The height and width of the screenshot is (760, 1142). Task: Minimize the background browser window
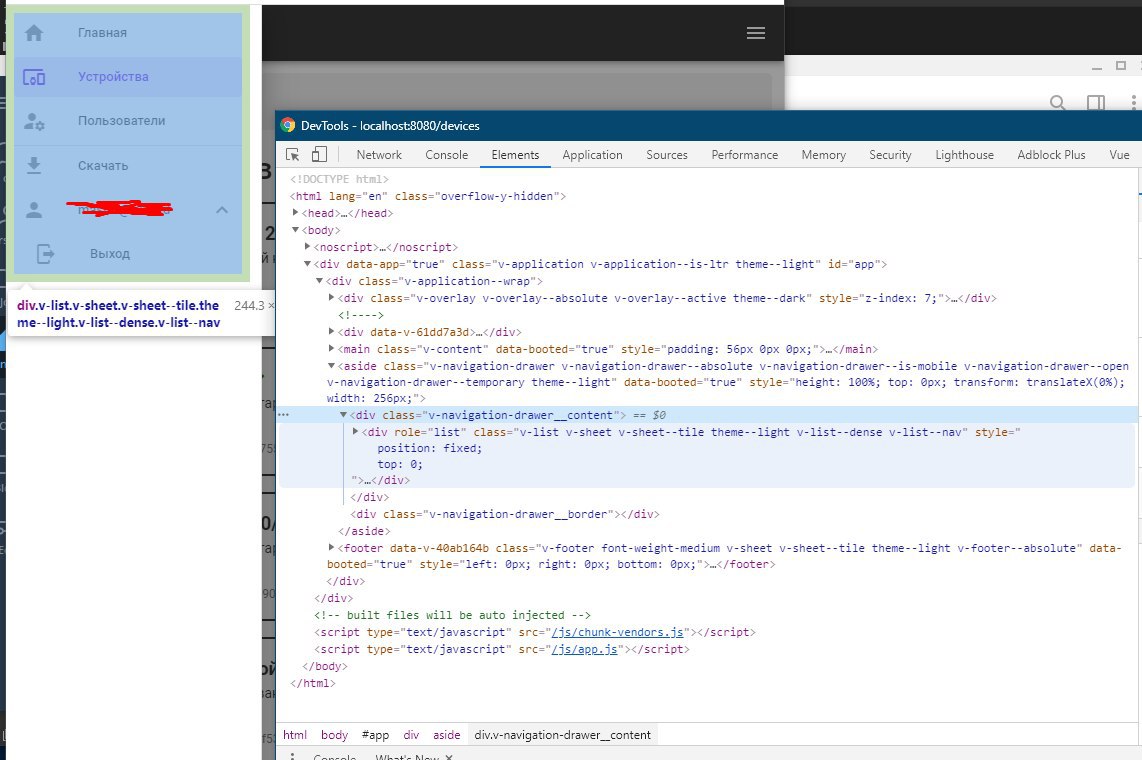[x=1097, y=66]
